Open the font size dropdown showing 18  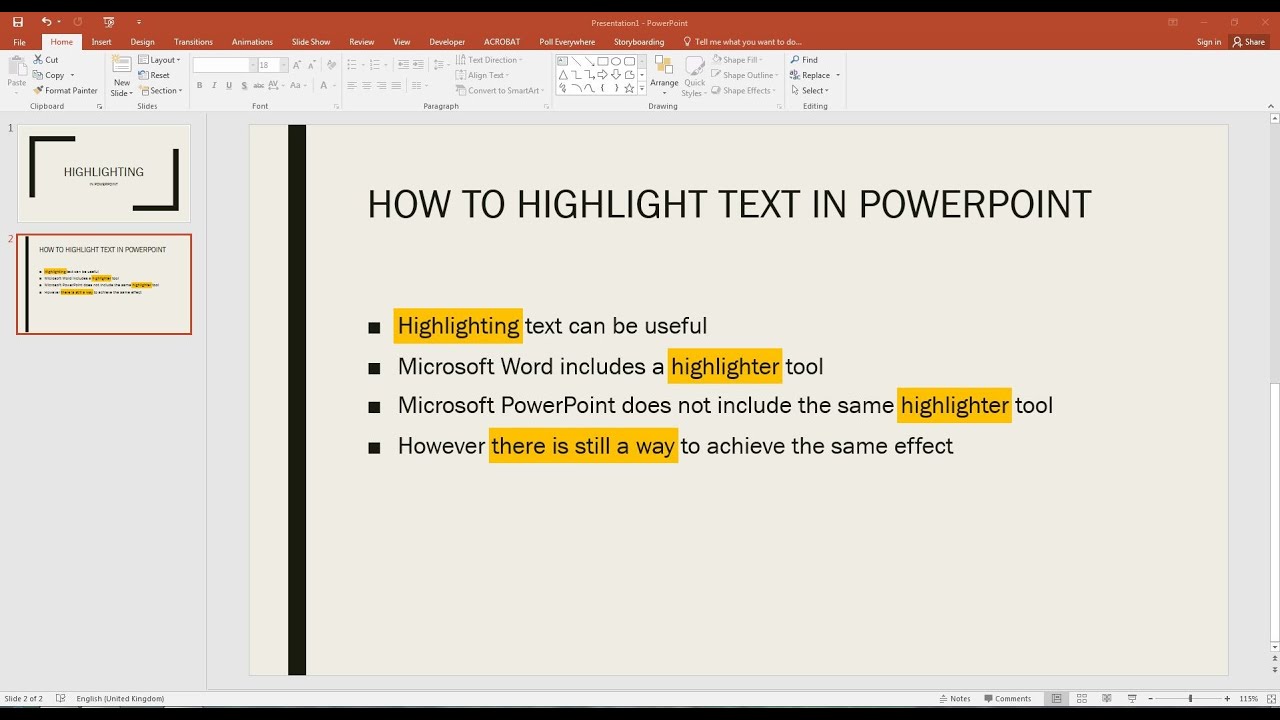[x=284, y=65]
